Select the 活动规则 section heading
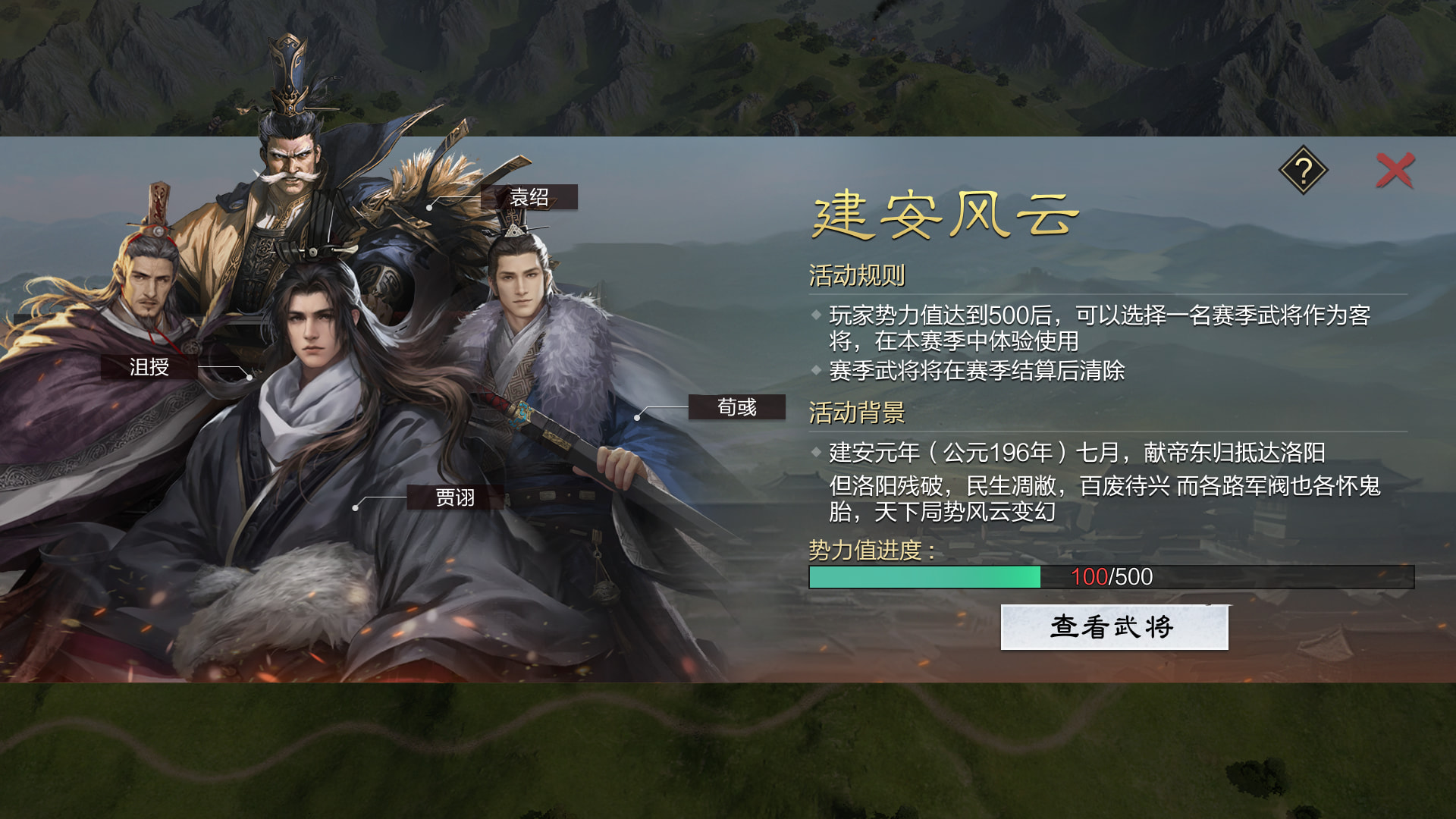 (x=857, y=275)
